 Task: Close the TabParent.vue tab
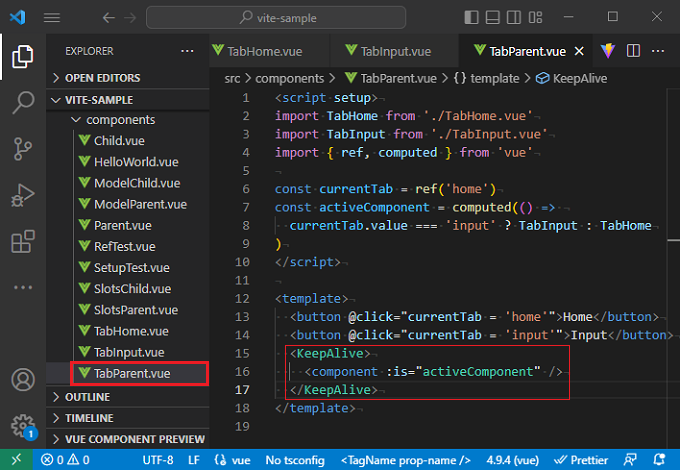579,51
